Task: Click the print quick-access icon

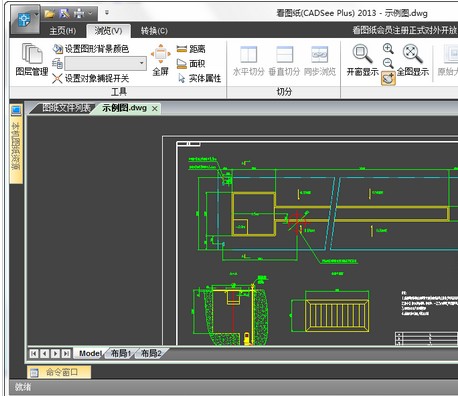Action: coord(79,14)
